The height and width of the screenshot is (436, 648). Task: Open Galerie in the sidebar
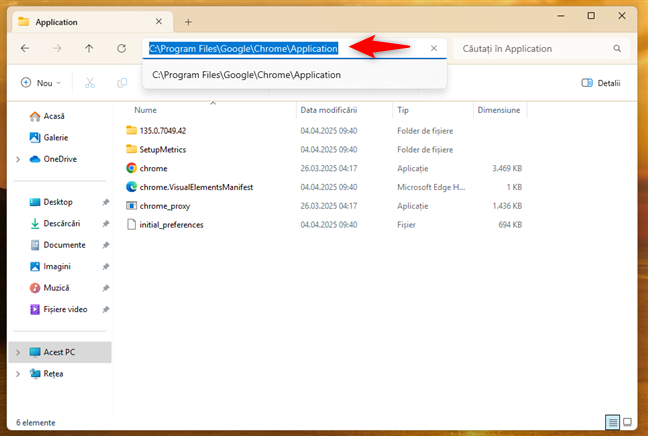(55, 138)
